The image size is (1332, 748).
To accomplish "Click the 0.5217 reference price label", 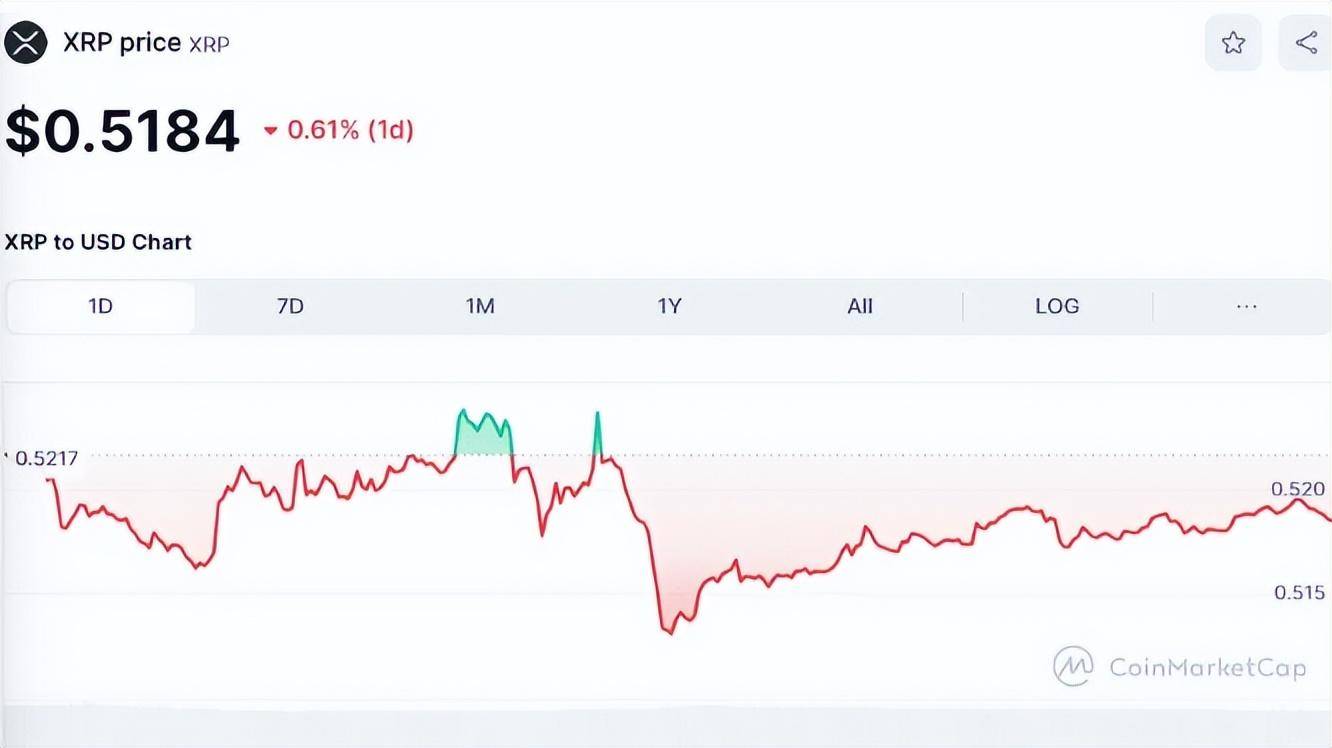I will 46,458.
